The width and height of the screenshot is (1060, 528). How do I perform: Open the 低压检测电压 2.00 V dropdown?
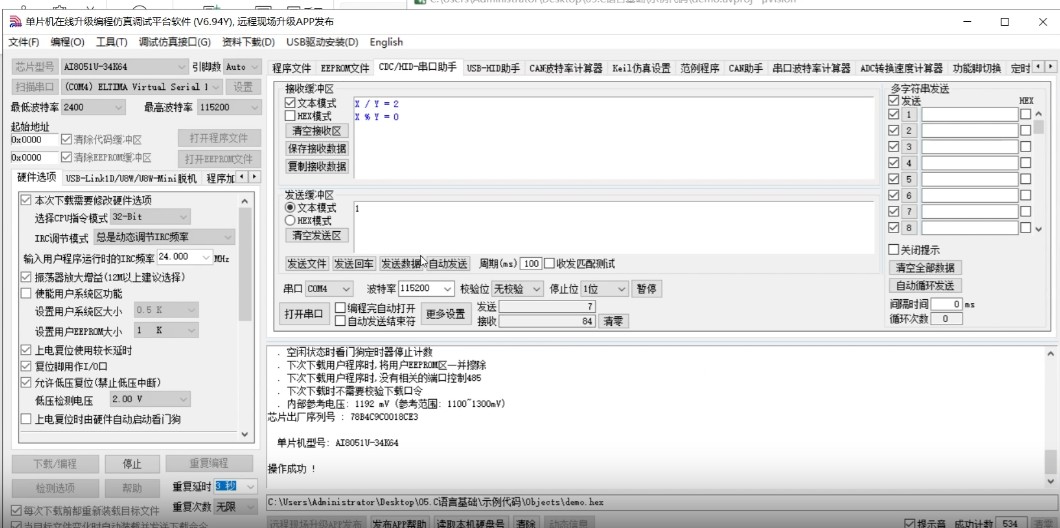pos(150,399)
